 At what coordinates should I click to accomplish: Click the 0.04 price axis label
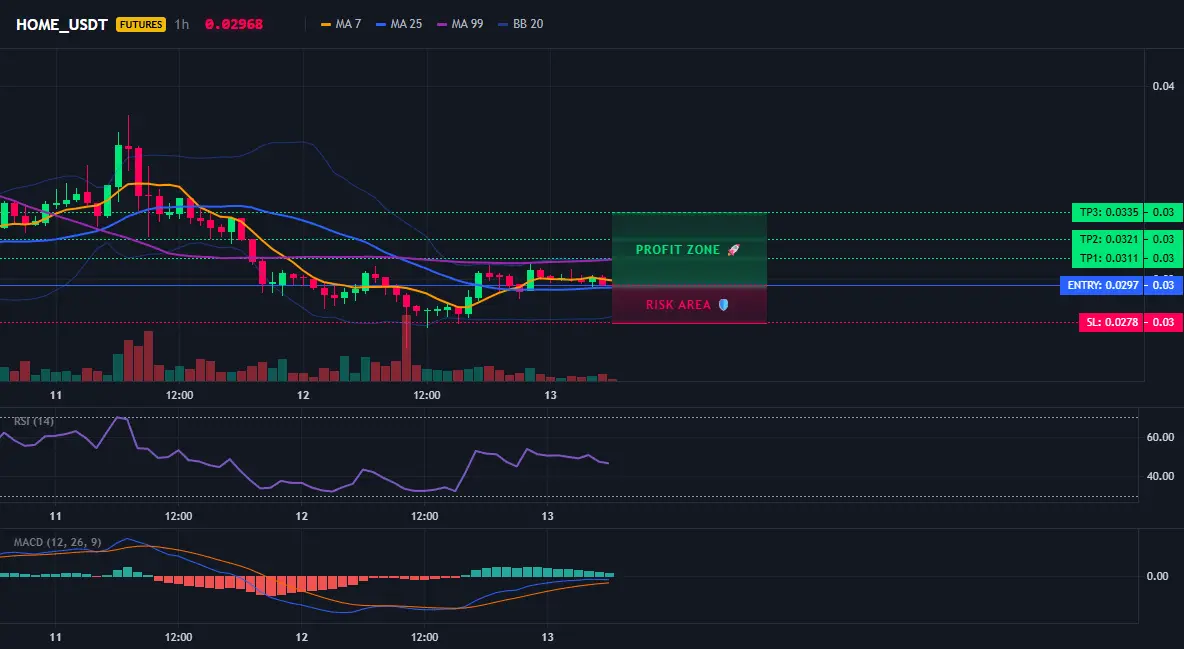click(1164, 86)
